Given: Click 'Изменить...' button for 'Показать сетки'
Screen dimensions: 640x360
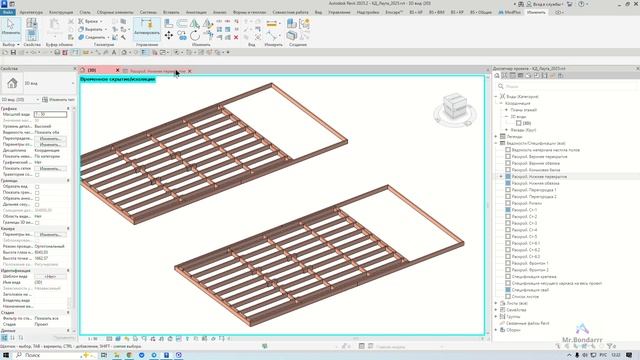Looking at the screenshot, I should 50,169.
